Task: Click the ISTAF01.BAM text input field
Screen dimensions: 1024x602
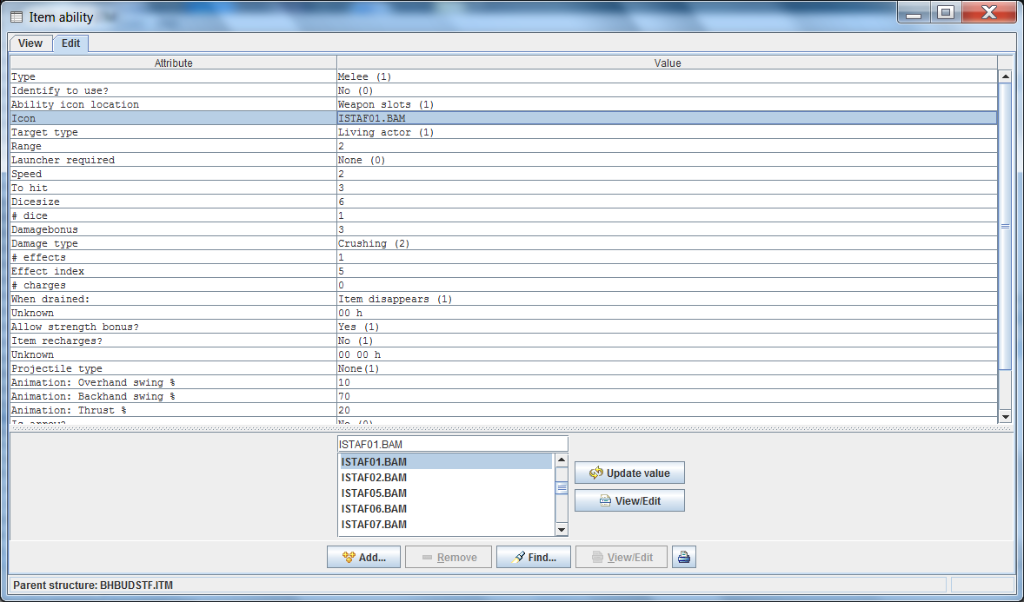Action: [452, 444]
